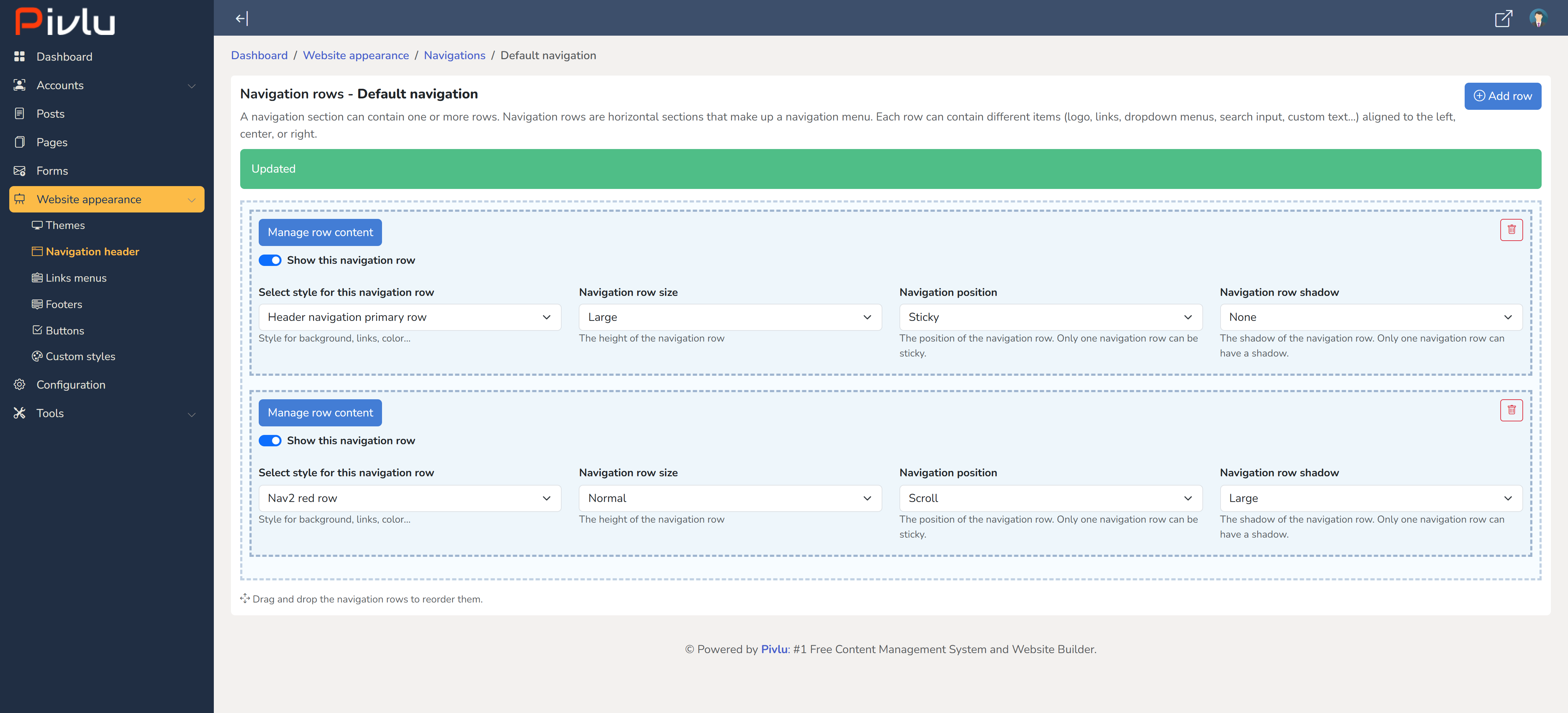The image size is (1568, 713).
Task: Open the Footers section icon
Action: click(37, 304)
